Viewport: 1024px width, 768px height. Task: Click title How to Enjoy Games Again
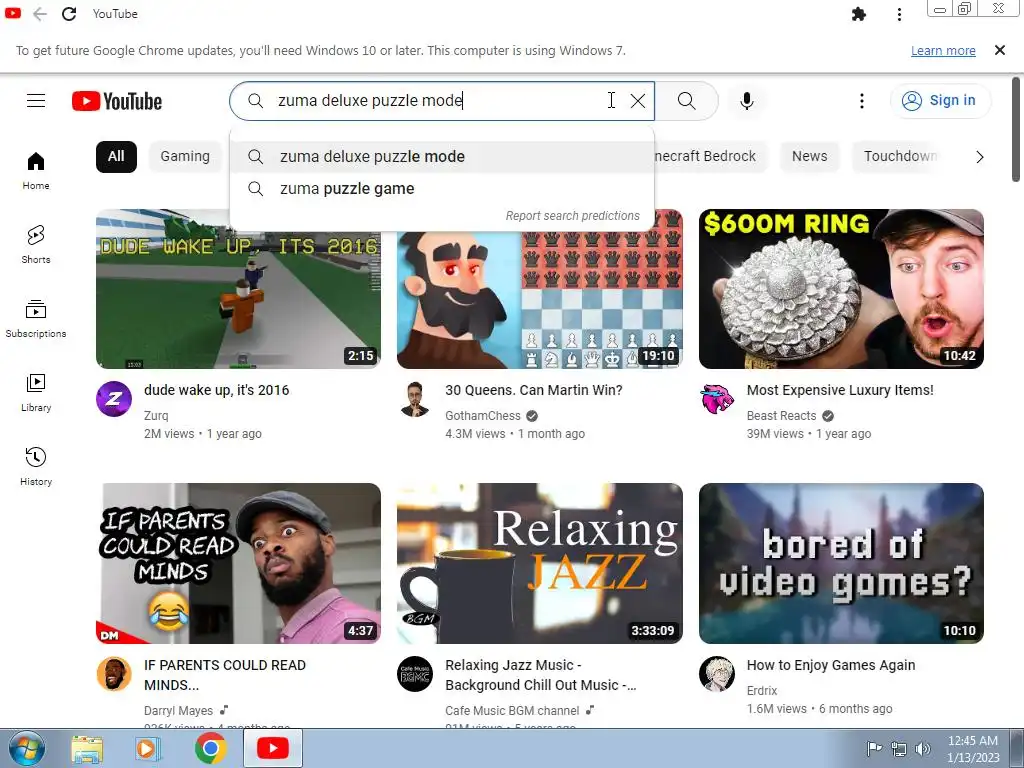point(831,665)
